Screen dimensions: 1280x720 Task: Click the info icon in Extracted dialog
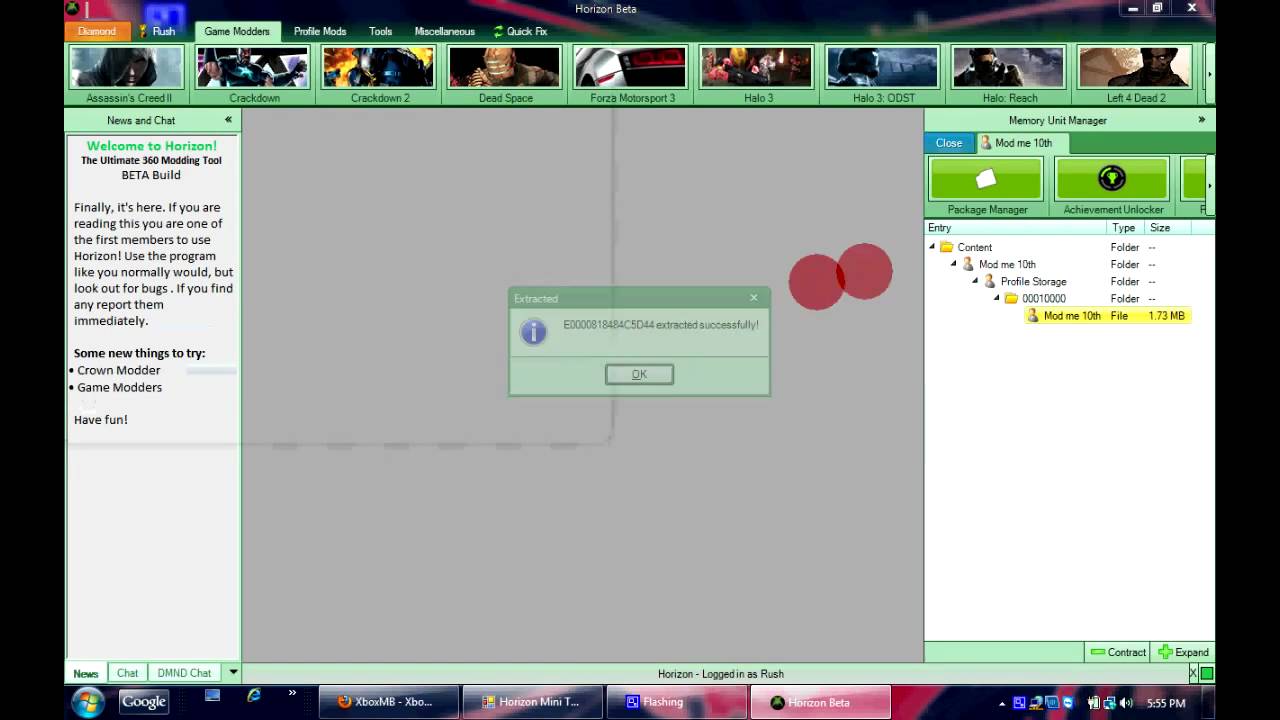tap(534, 332)
